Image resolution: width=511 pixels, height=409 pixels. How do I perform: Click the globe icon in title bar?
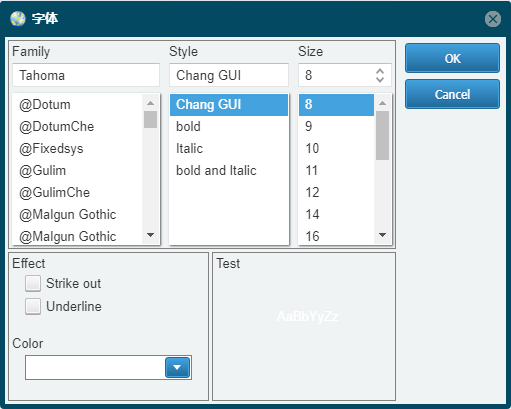[x=18, y=19]
